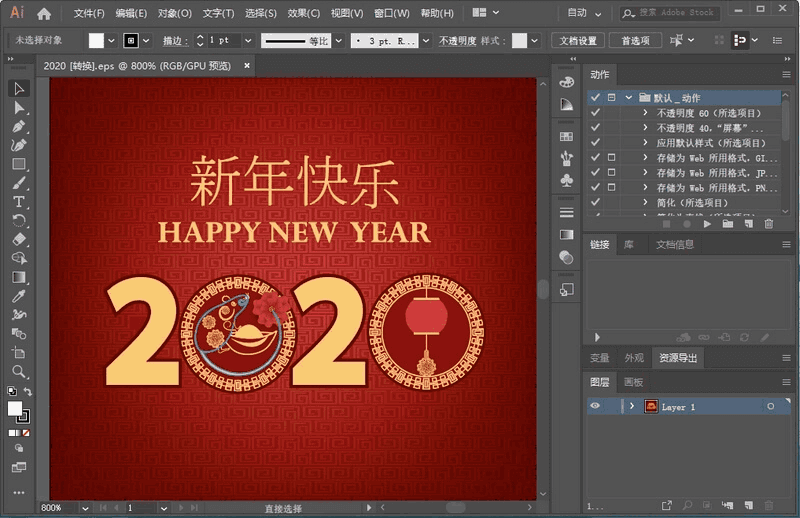
Task: Select the Type tool
Action: click(19, 202)
